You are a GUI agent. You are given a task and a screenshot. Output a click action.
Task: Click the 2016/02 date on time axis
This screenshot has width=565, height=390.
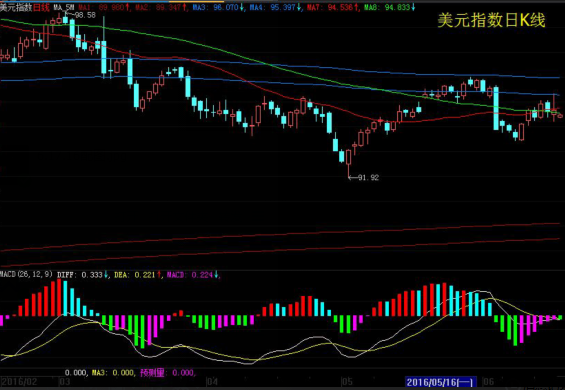19,382
